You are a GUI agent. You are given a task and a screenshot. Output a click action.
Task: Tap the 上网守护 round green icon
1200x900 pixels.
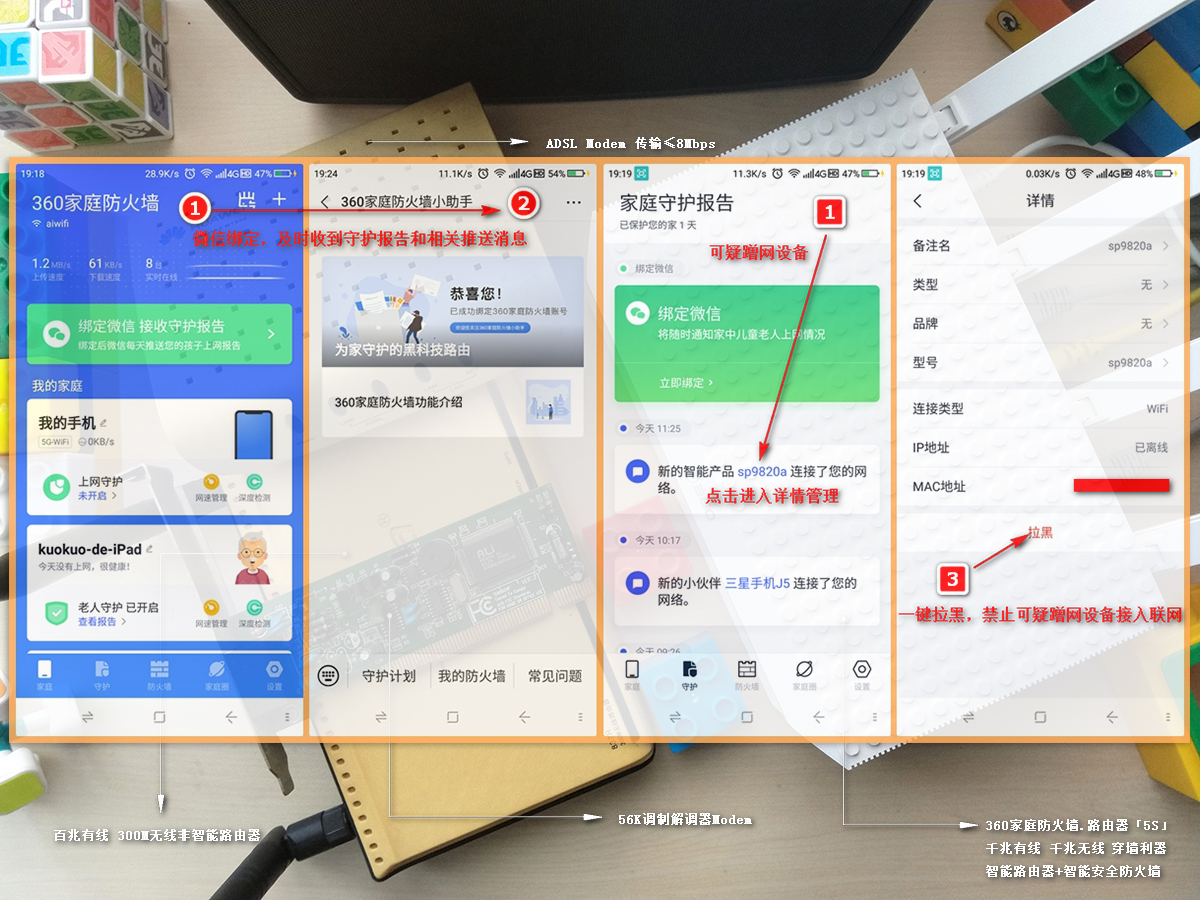tap(56, 487)
